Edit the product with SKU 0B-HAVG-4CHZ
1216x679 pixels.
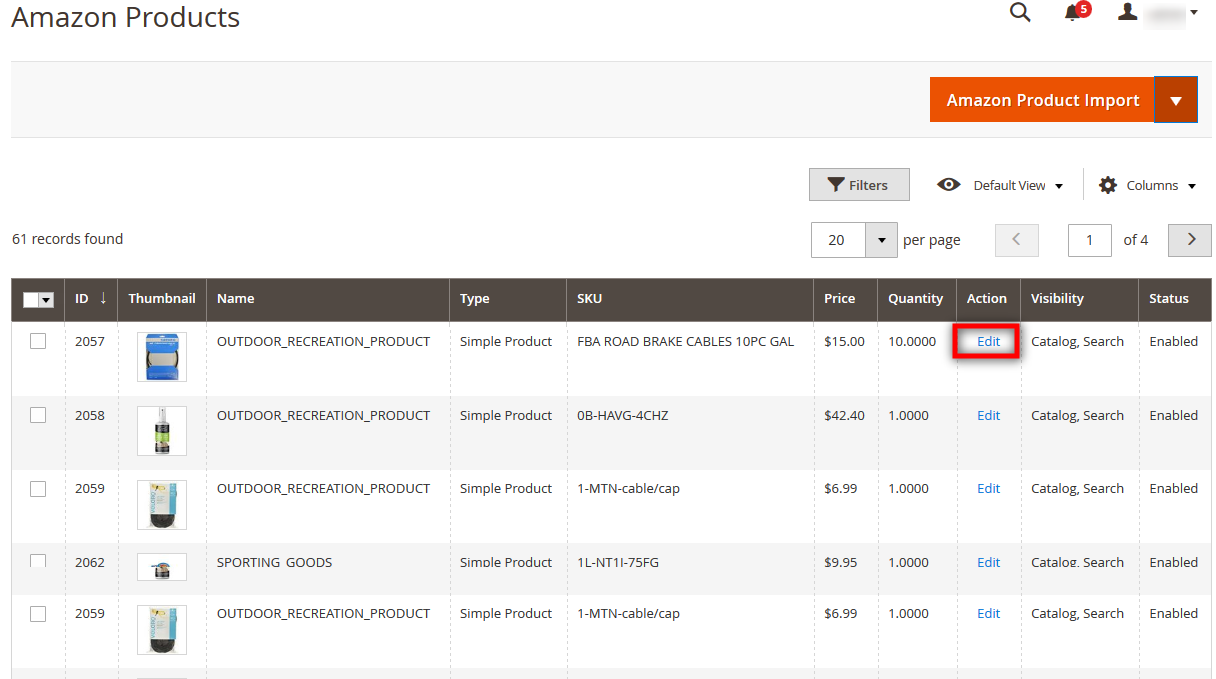(x=988, y=415)
